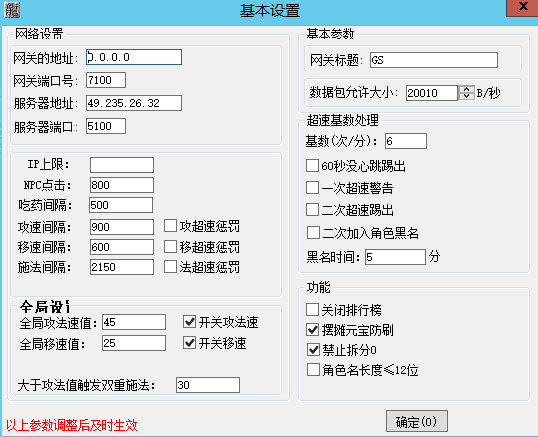This screenshot has width=538, height=437.
Task: Click the 网络设置 group label
Action: pyautogui.click(x=39, y=34)
